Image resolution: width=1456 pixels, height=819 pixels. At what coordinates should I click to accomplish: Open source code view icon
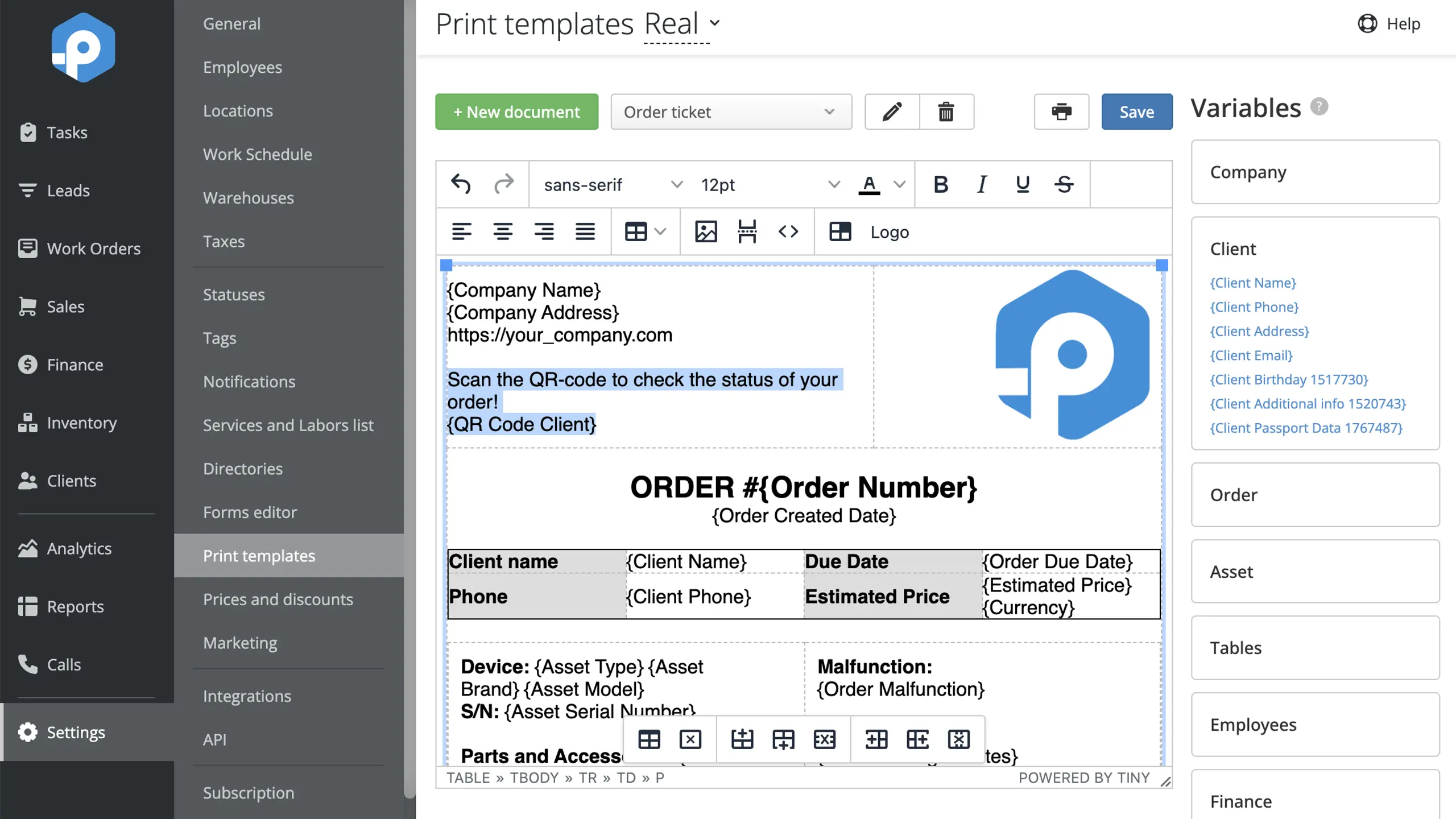[788, 231]
